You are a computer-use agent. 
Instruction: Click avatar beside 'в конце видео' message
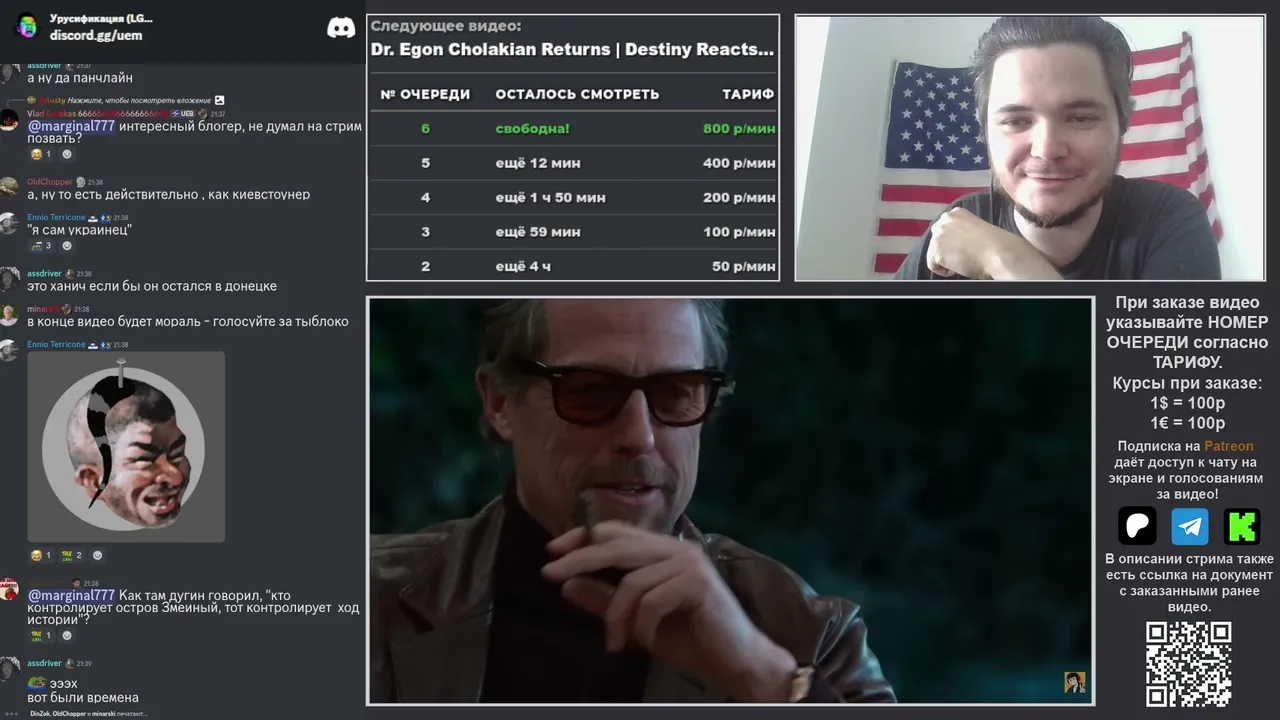[9, 314]
